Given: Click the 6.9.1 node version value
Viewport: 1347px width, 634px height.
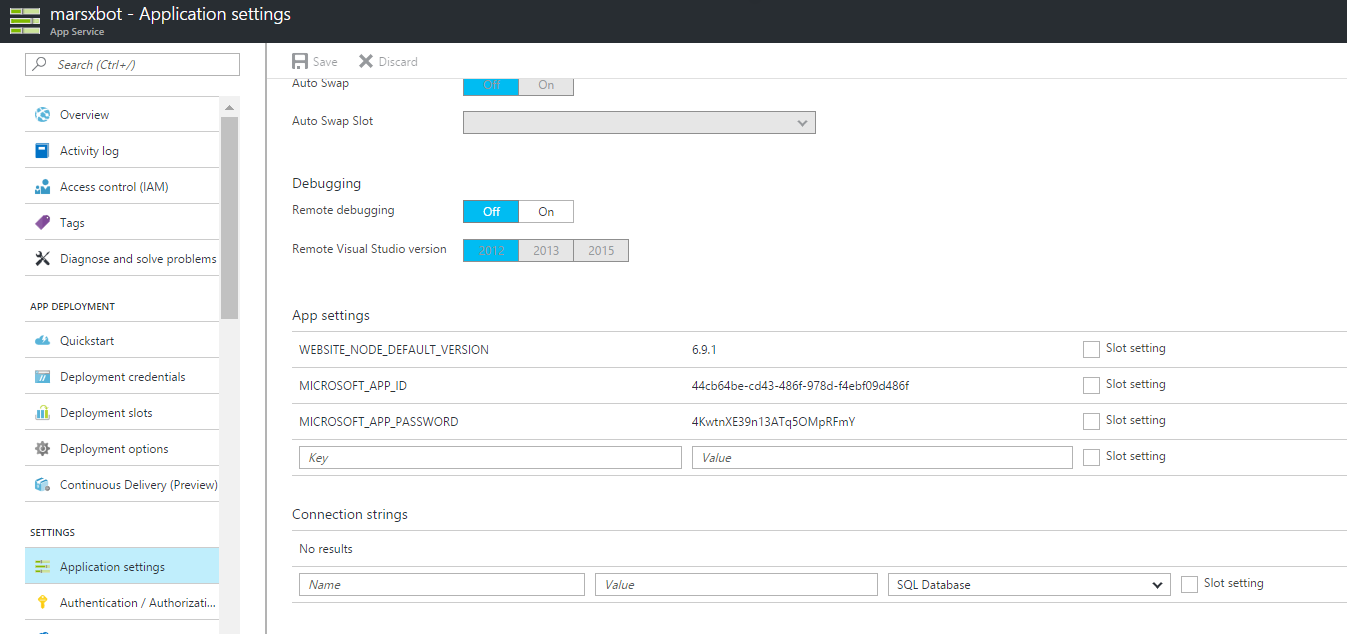Looking at the screenshot, I should pos(704,350).
